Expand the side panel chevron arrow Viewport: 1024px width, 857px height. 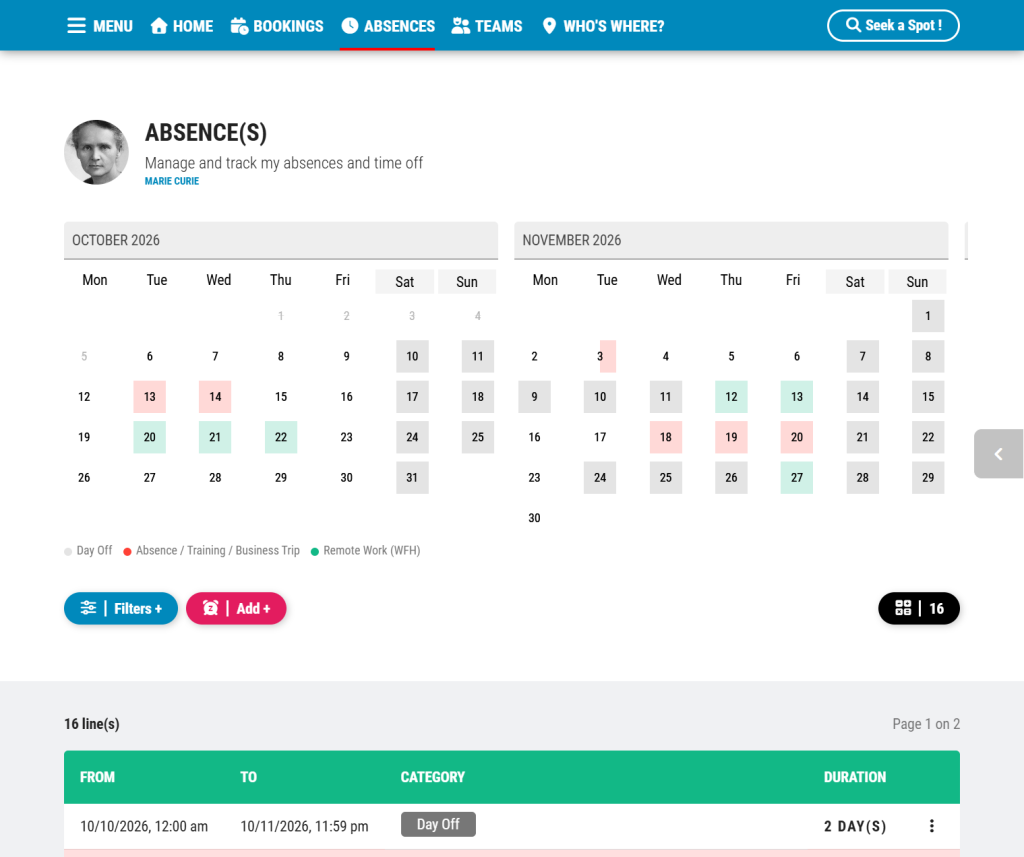coord(999,454)
